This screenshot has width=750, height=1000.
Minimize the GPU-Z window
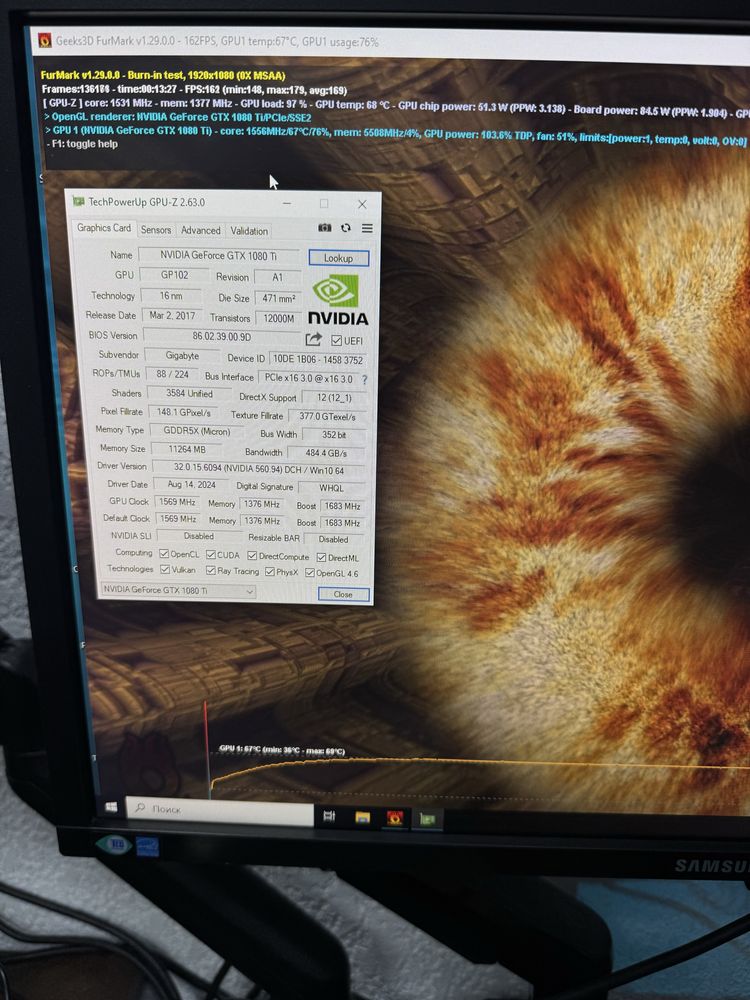point(287,203)
